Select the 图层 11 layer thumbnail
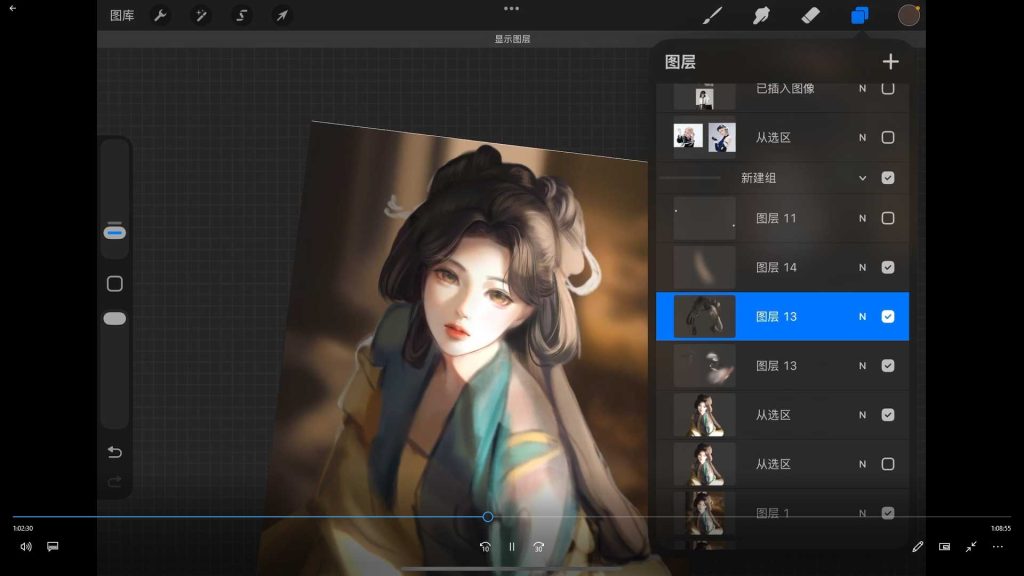The image size is (1024, 576). pos(704,218)
